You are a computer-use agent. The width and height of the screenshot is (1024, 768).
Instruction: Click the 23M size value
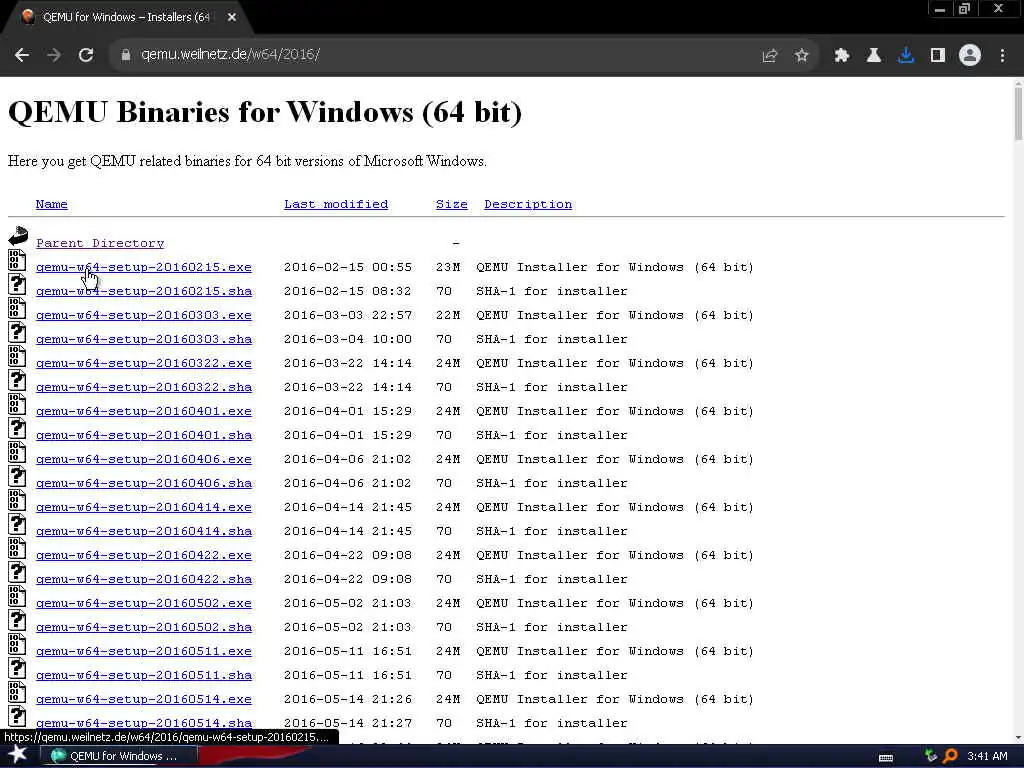point(448,267)
